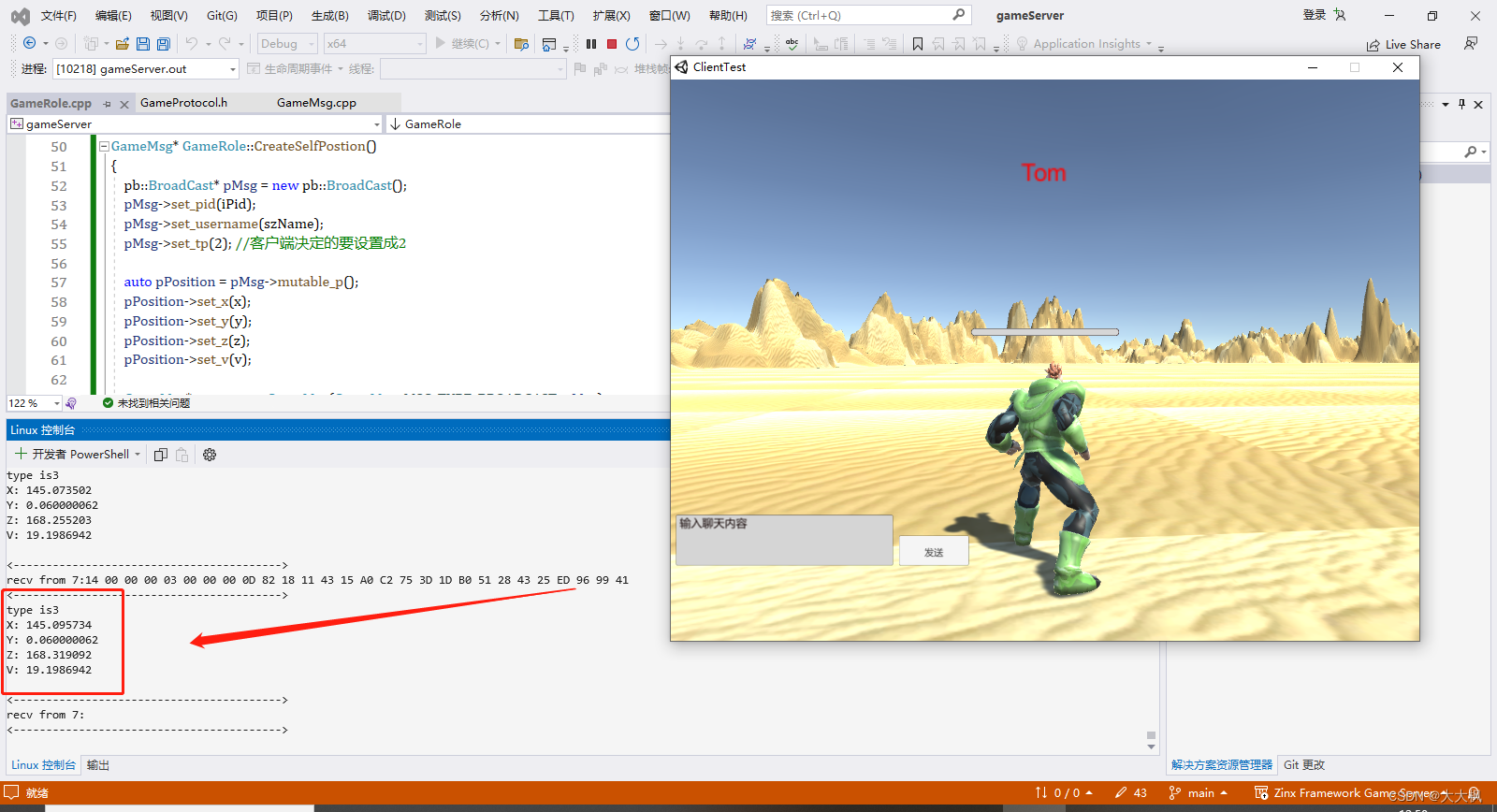
Task: Open the Debug configuration dropdown
Action: [287, 44]
